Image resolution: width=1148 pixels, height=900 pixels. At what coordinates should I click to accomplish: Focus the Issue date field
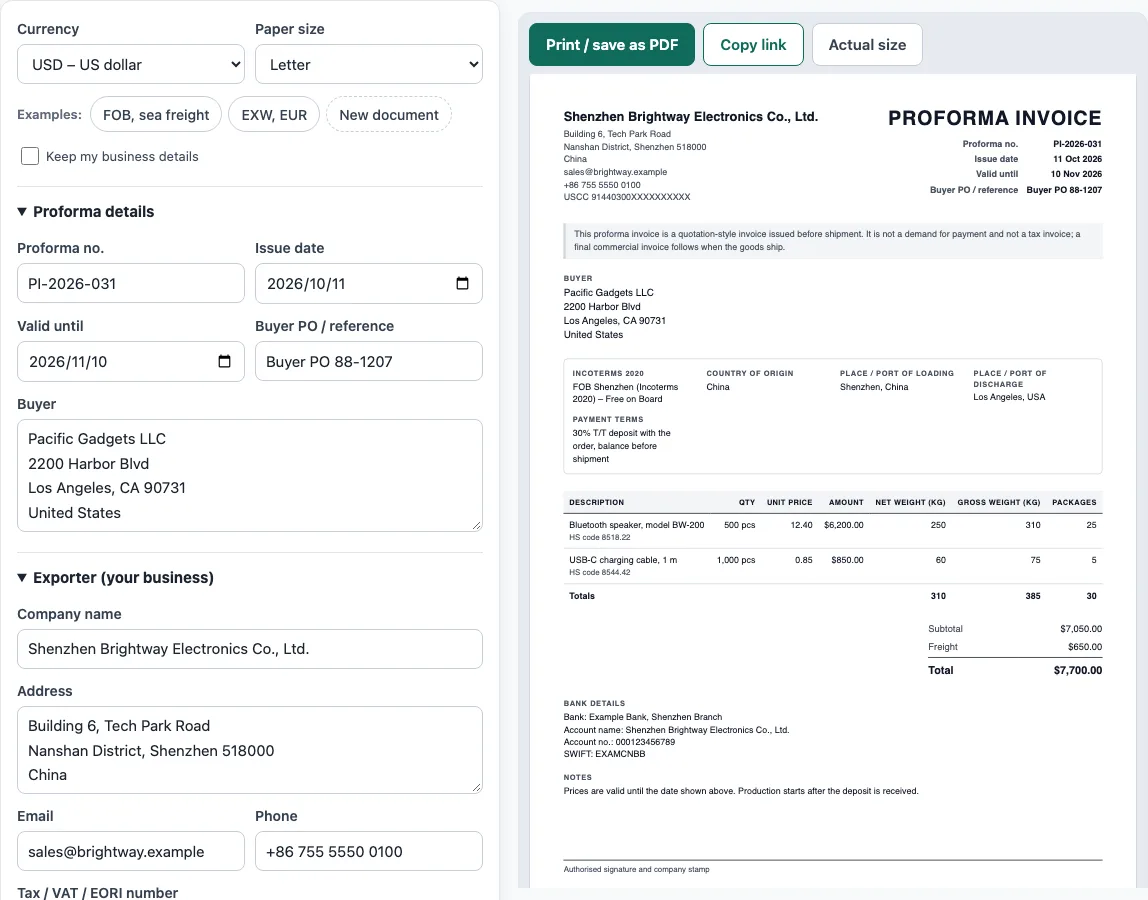pos(368,283)
